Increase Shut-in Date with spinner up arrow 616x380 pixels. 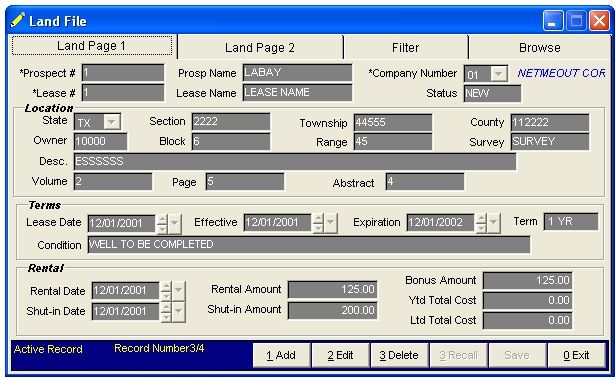click(x=166, y=307)
